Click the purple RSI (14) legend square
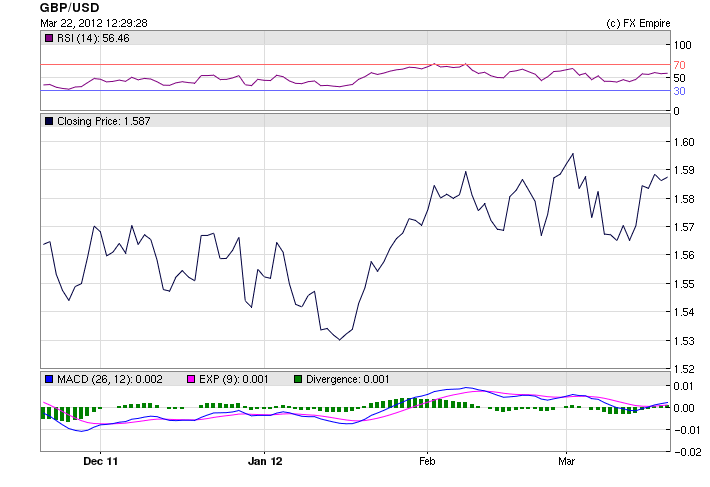710x487 pixels. tap(48, 38)
